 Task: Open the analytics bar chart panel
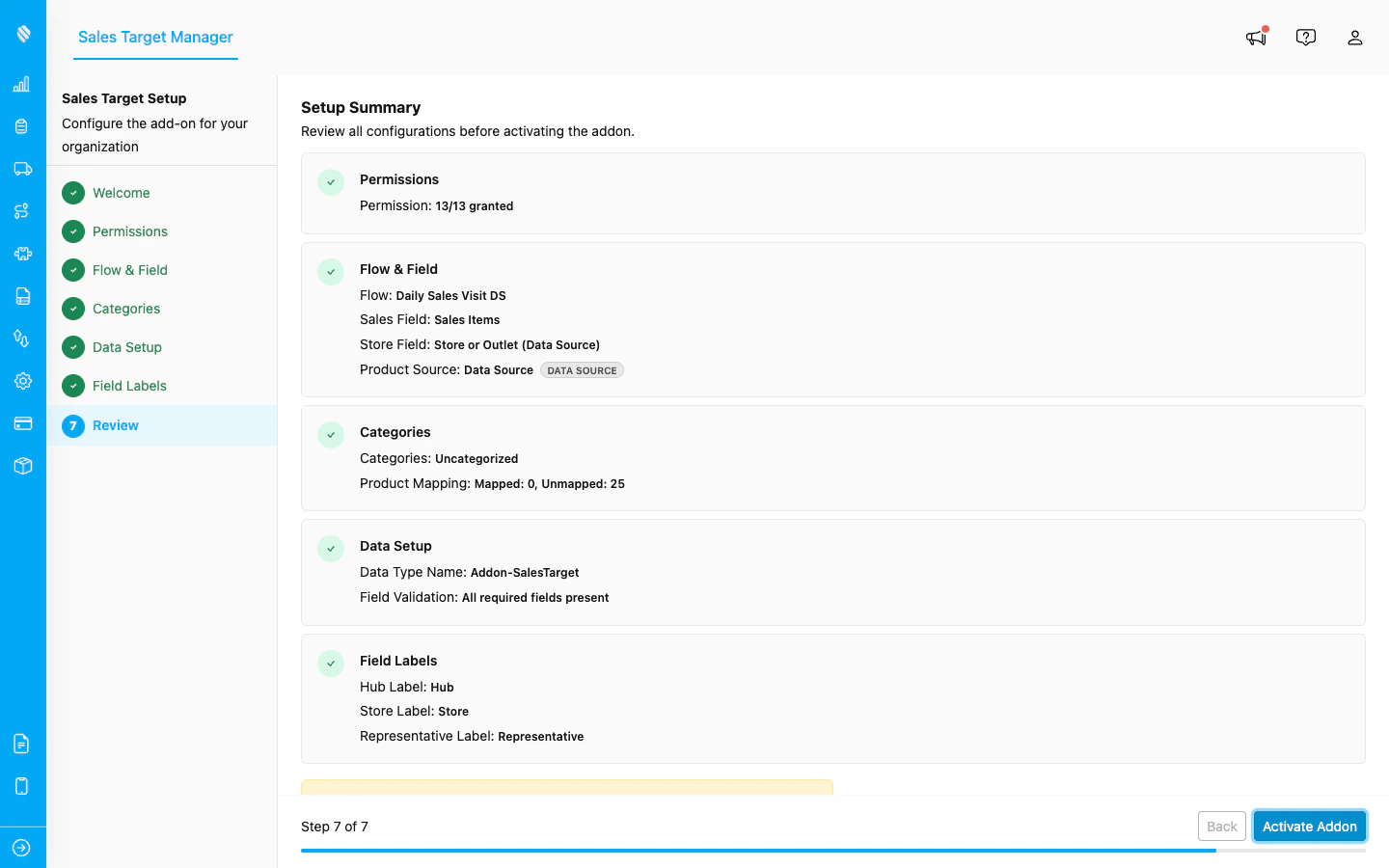22,84
